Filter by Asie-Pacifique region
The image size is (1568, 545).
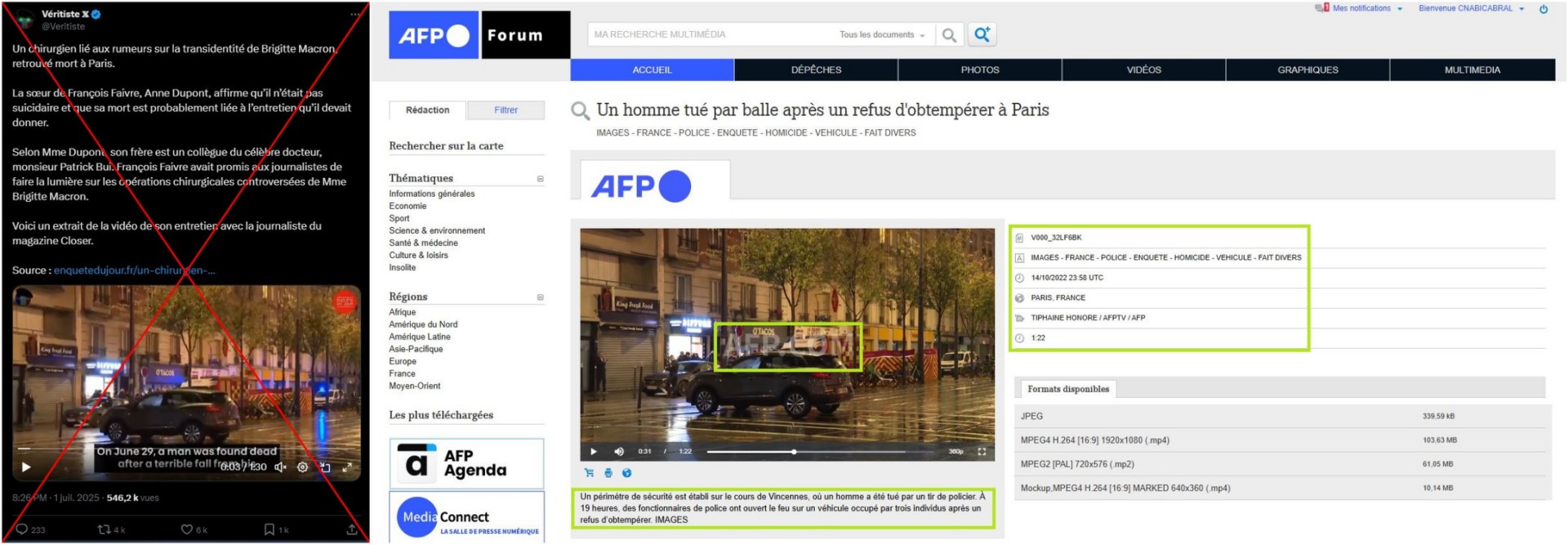pos(416,349)
